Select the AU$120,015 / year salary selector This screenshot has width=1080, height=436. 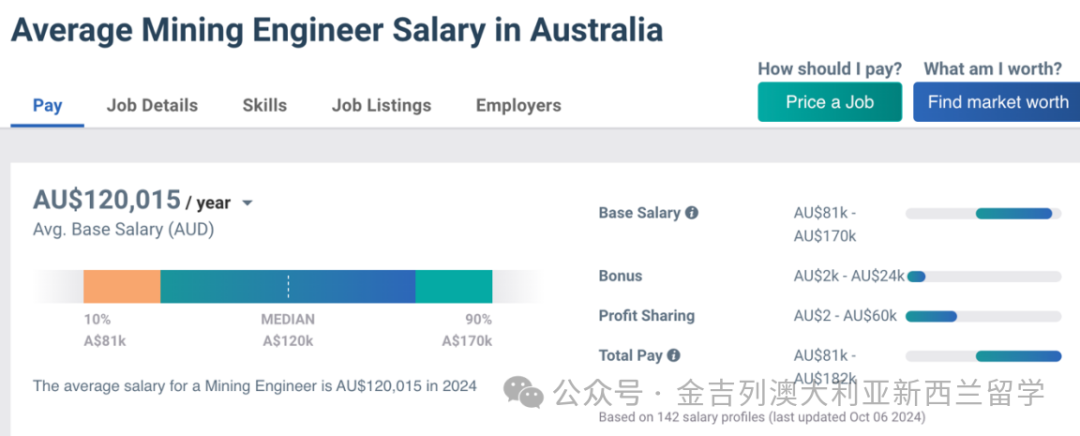[x=143, y=200]
